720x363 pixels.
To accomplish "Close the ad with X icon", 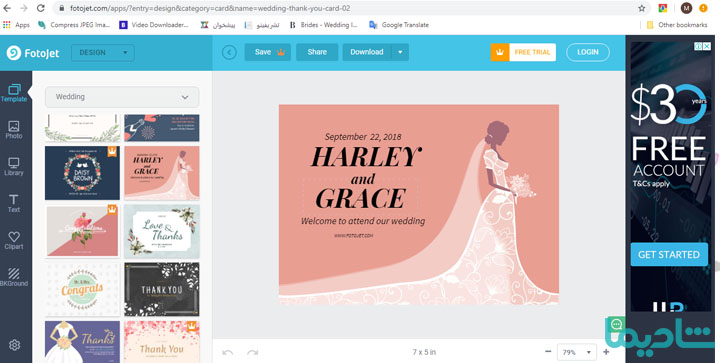I will pyautogui.click(x=707, y=46).
